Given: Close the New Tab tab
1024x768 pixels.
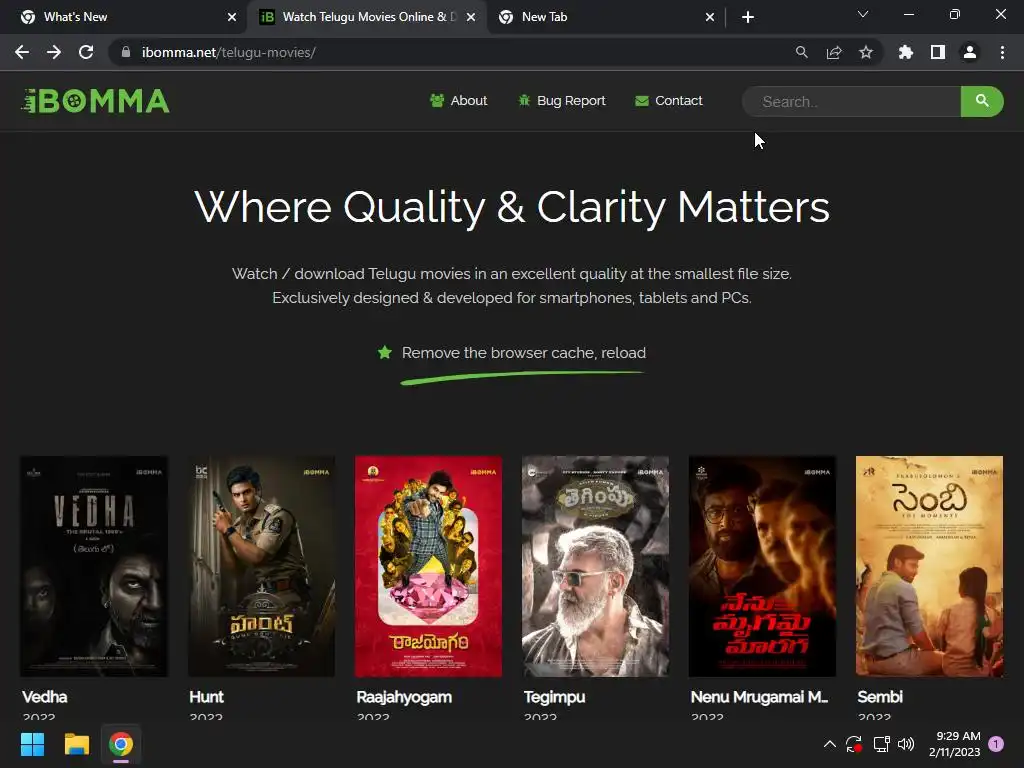Looking at the screenshot, I should pyautogui.click(x=710, y=17).
